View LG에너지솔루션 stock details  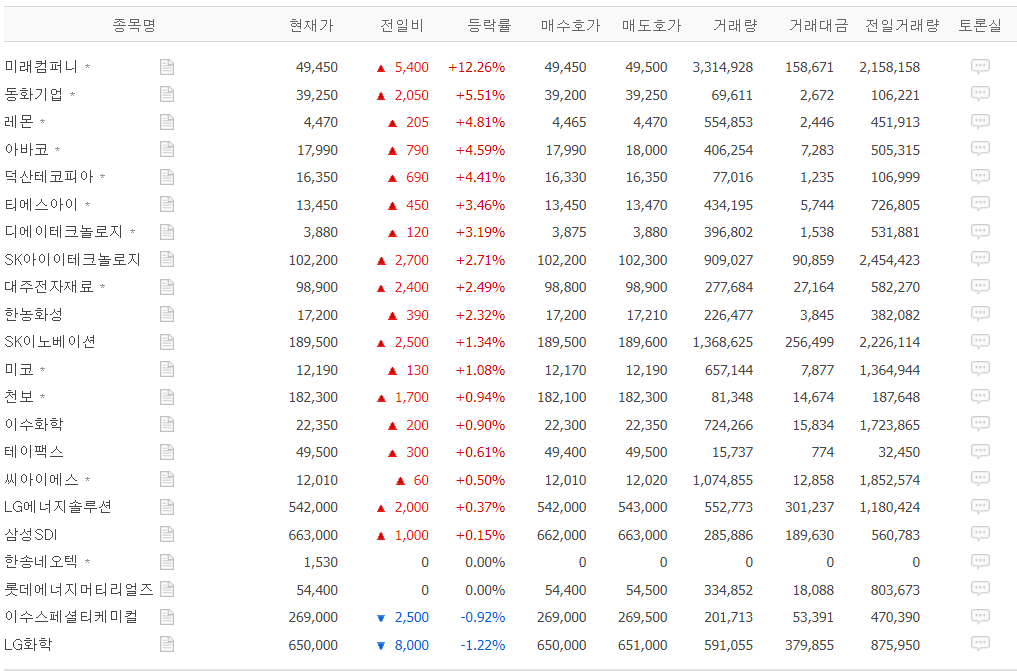click(x=58, y=507)
